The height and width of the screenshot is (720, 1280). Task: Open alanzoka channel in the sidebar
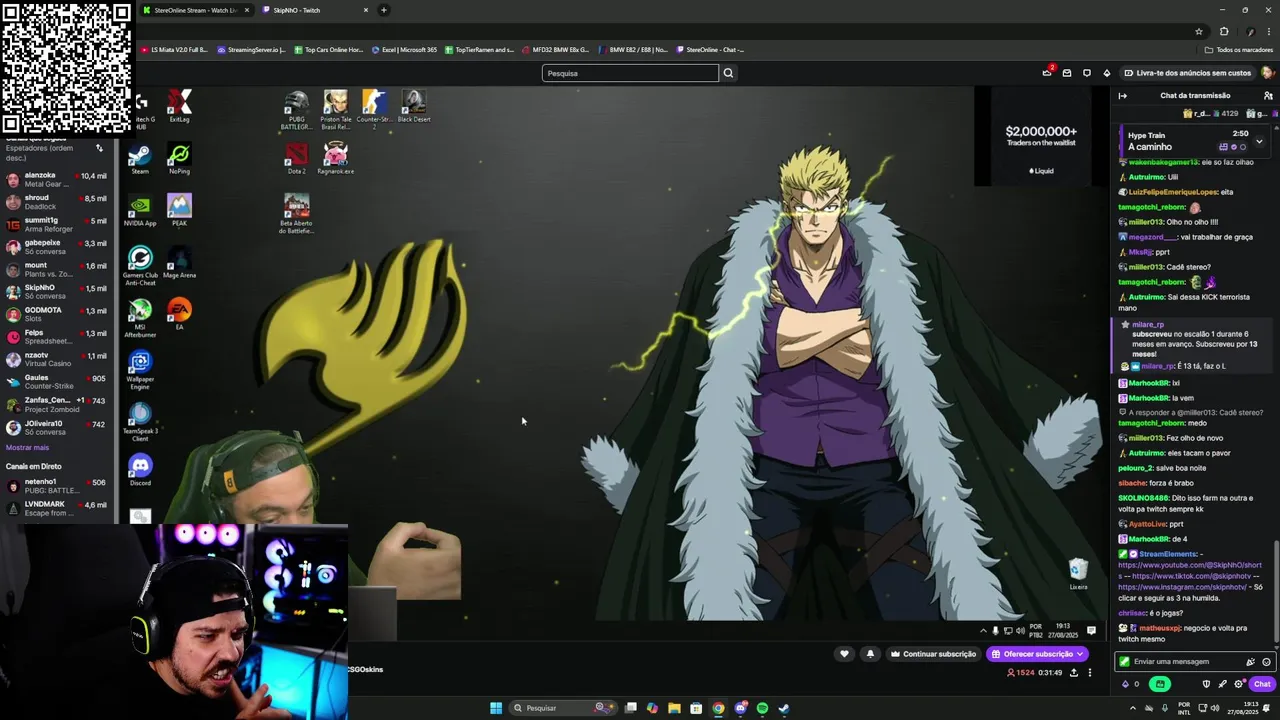click(55, 179)
